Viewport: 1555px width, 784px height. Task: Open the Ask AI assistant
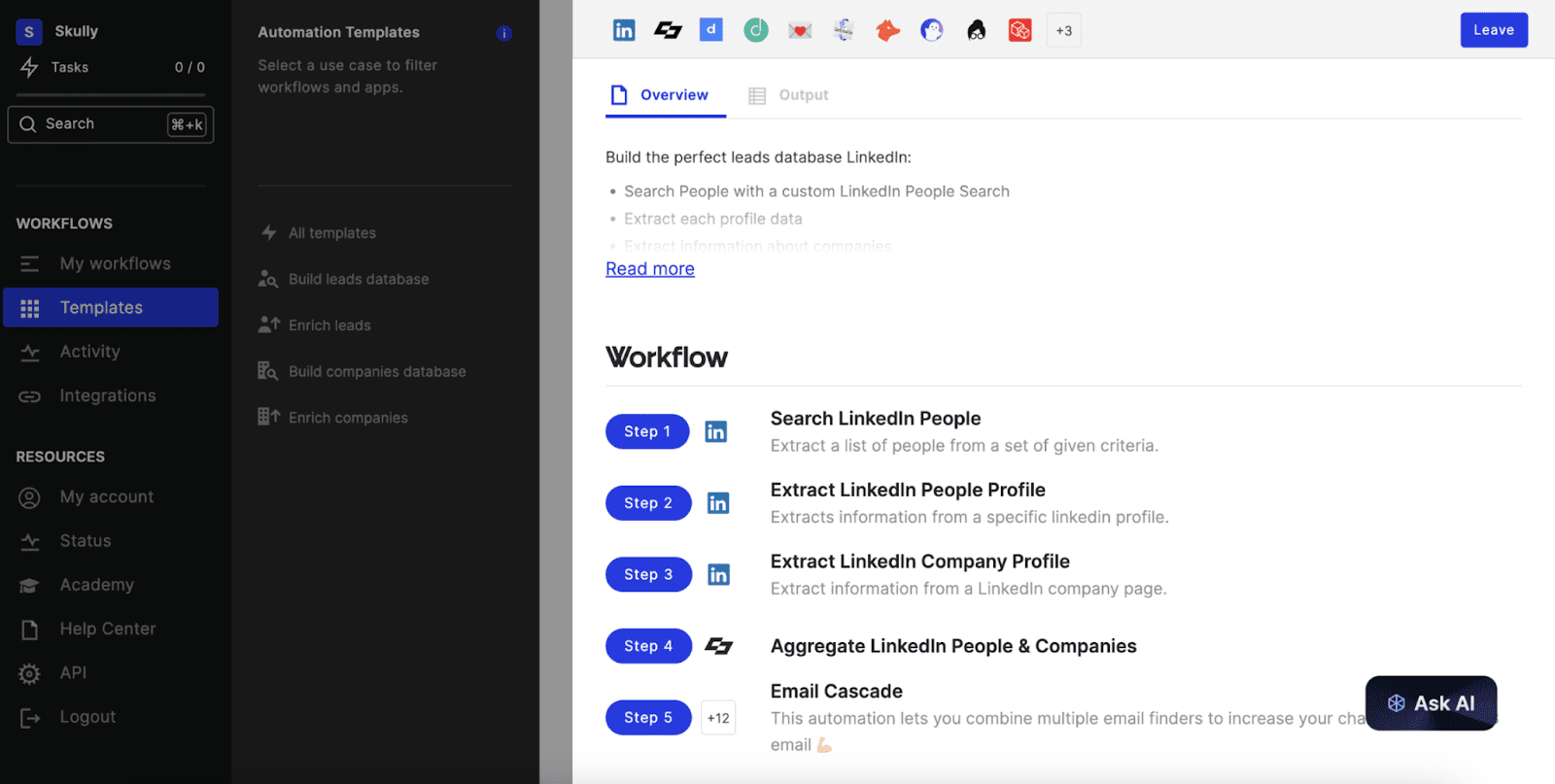point(1431,703)
